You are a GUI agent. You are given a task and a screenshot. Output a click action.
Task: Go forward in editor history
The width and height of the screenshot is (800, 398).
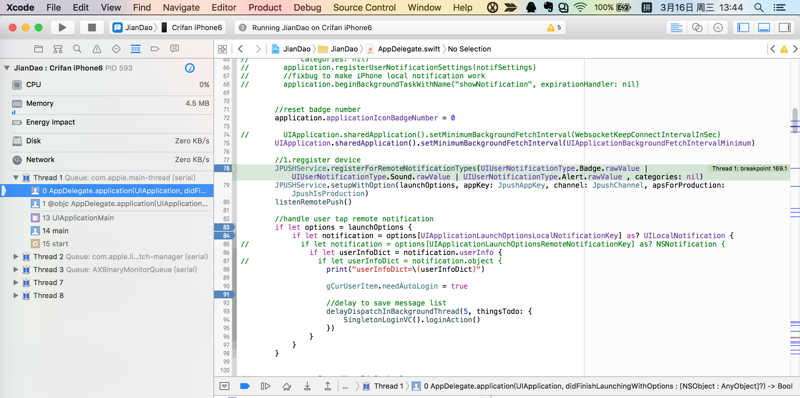(x=258, y=49)
